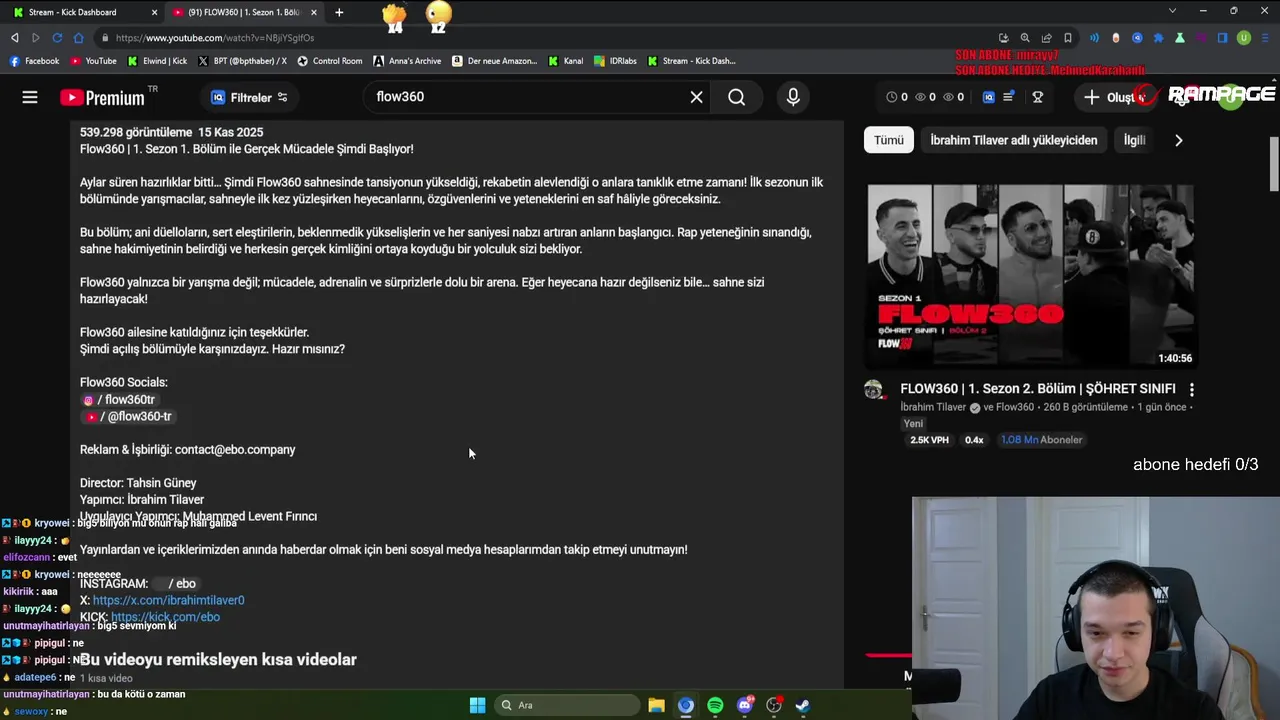
Task: Bookmark this page from the address bar
Action: click(1068, 38)
